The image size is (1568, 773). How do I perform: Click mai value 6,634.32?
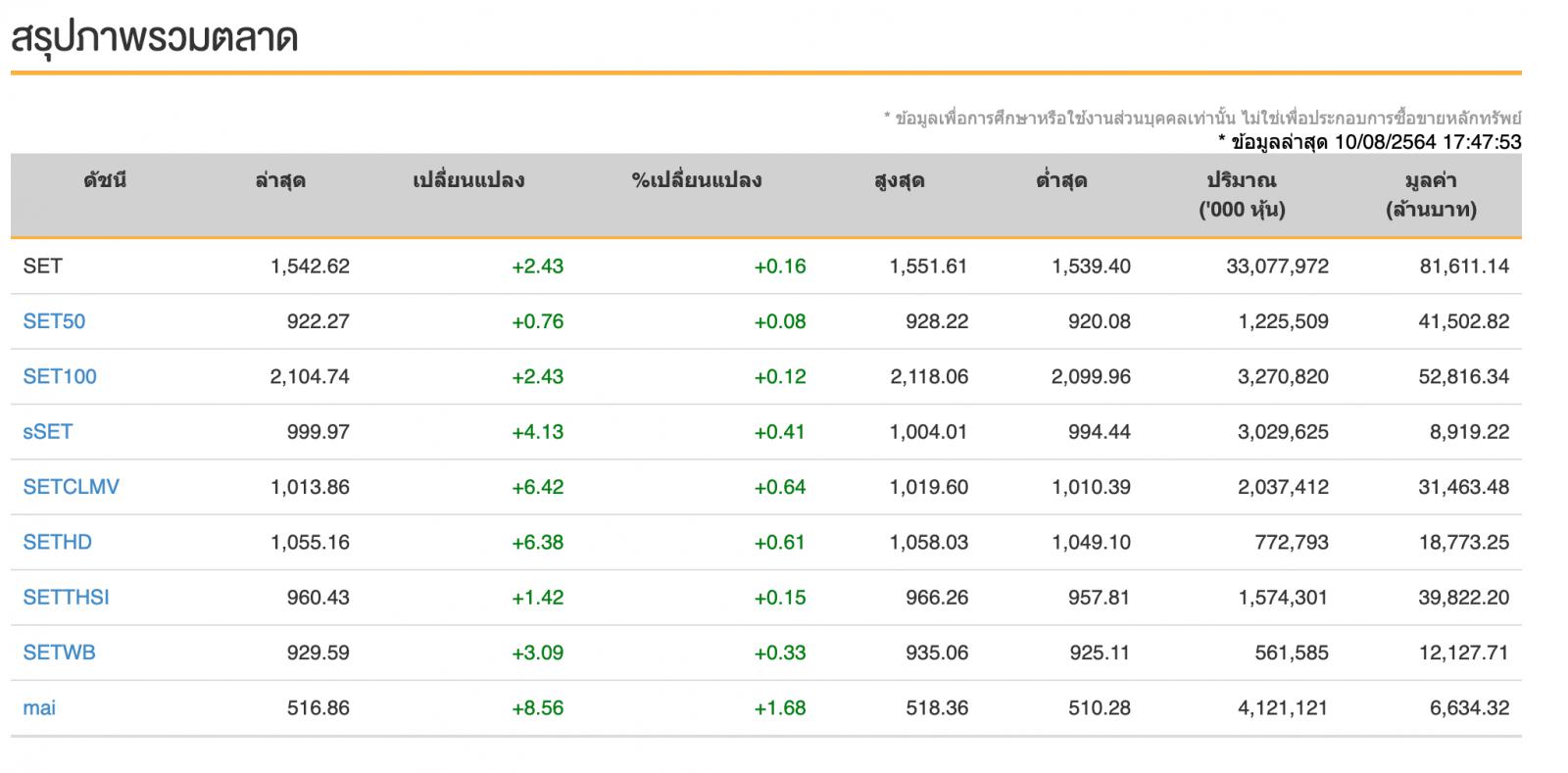pos(1469,707)
